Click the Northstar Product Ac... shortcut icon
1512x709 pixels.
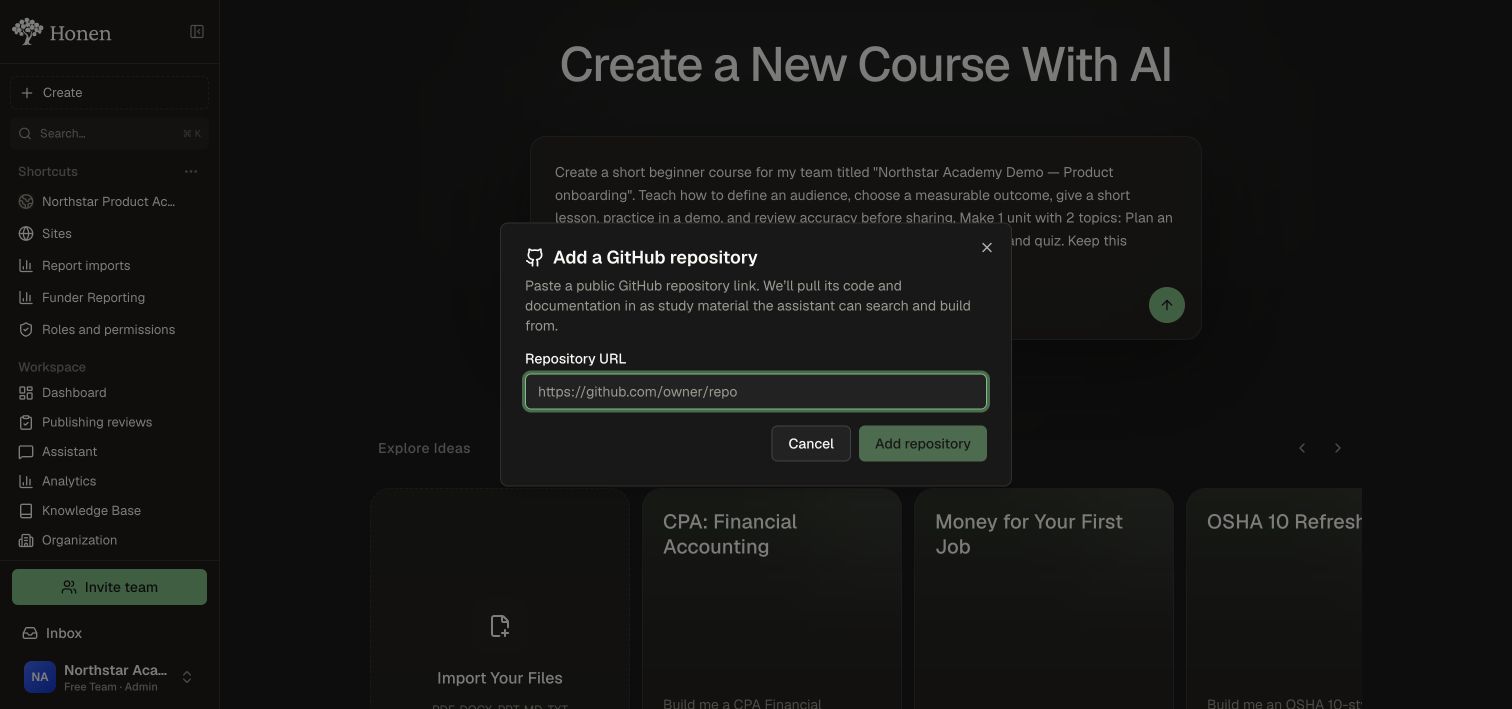[x=26, y=201]
